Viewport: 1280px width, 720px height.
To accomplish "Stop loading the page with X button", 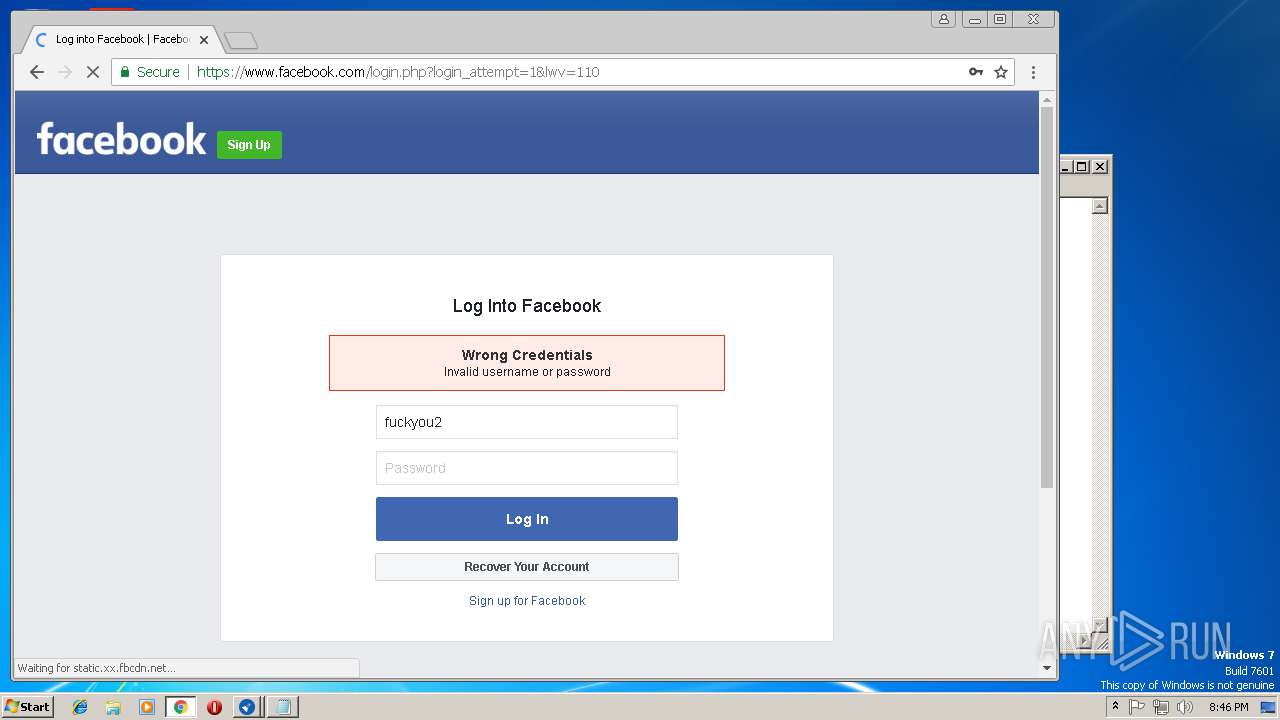I will coord(93,72).
